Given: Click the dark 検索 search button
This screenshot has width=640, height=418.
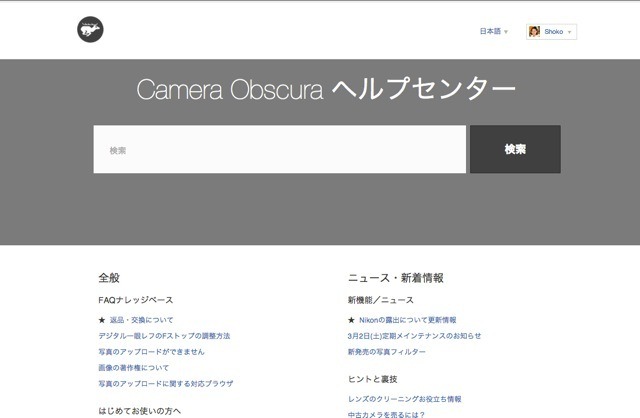Looking at the screenshot, I should [515, 149].
